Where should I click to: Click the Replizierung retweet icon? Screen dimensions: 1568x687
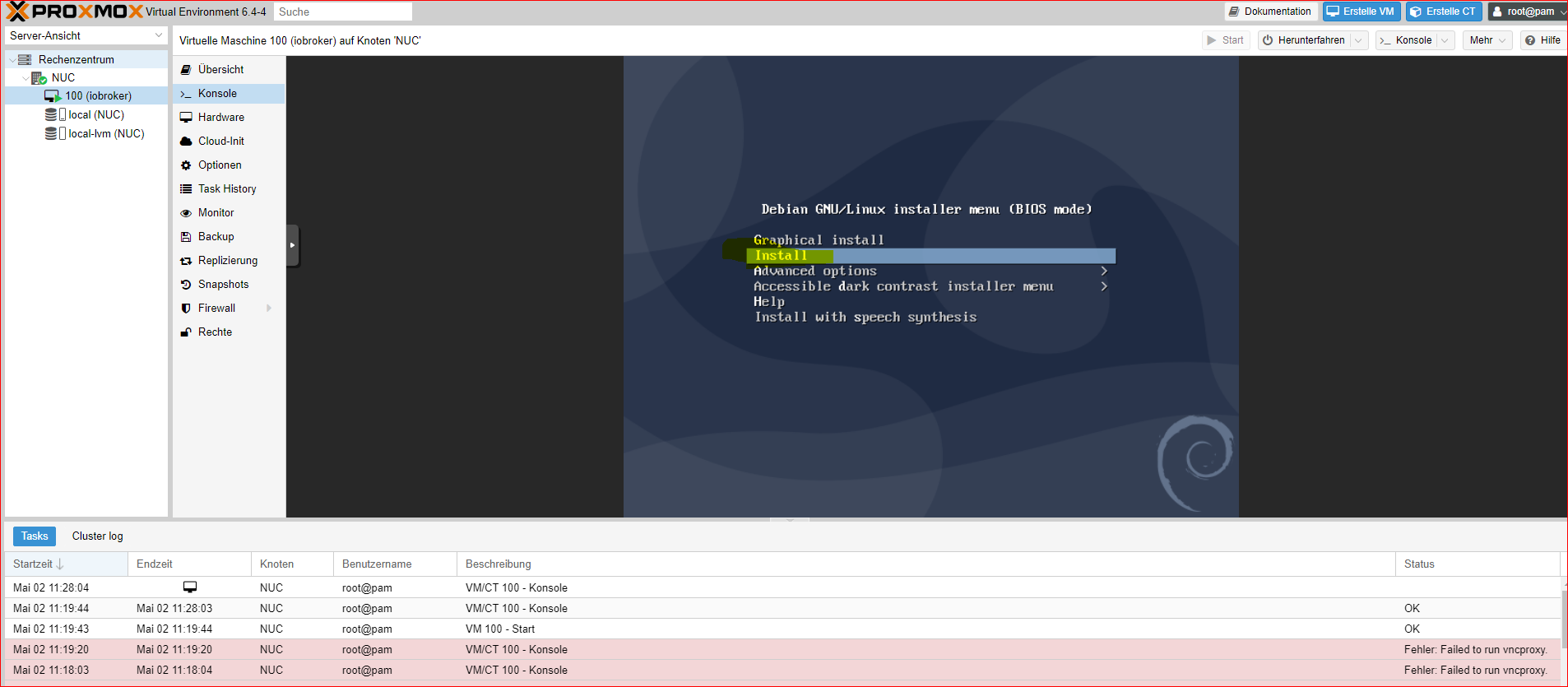pos(186,261)
